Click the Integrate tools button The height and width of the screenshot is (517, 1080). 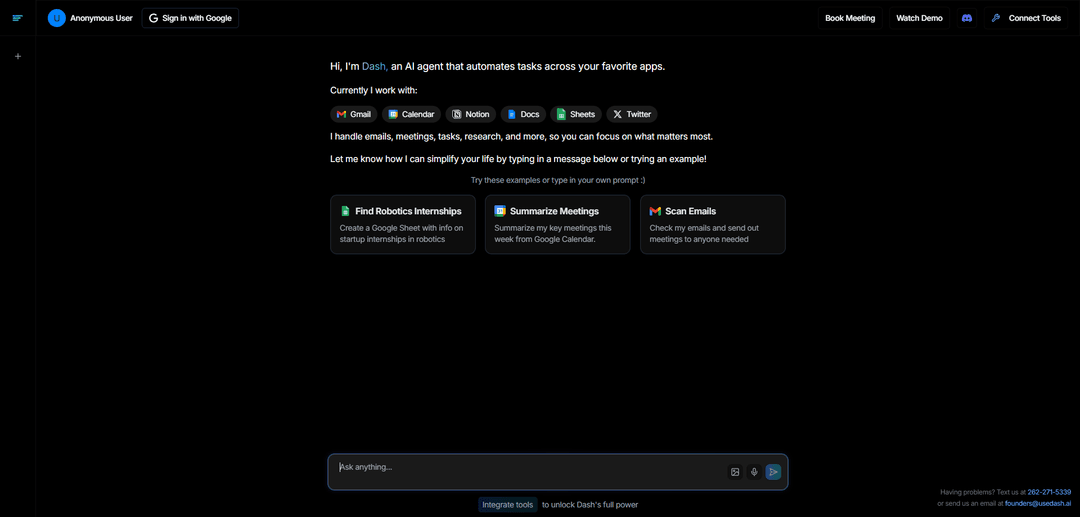(508, 505)
